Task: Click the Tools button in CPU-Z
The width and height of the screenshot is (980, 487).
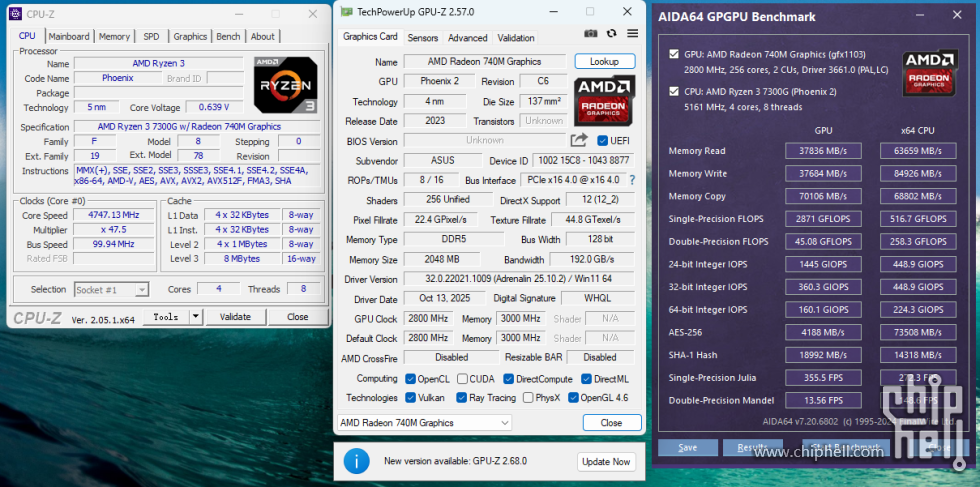Action: pyautogui.click(x=166, y=317)
